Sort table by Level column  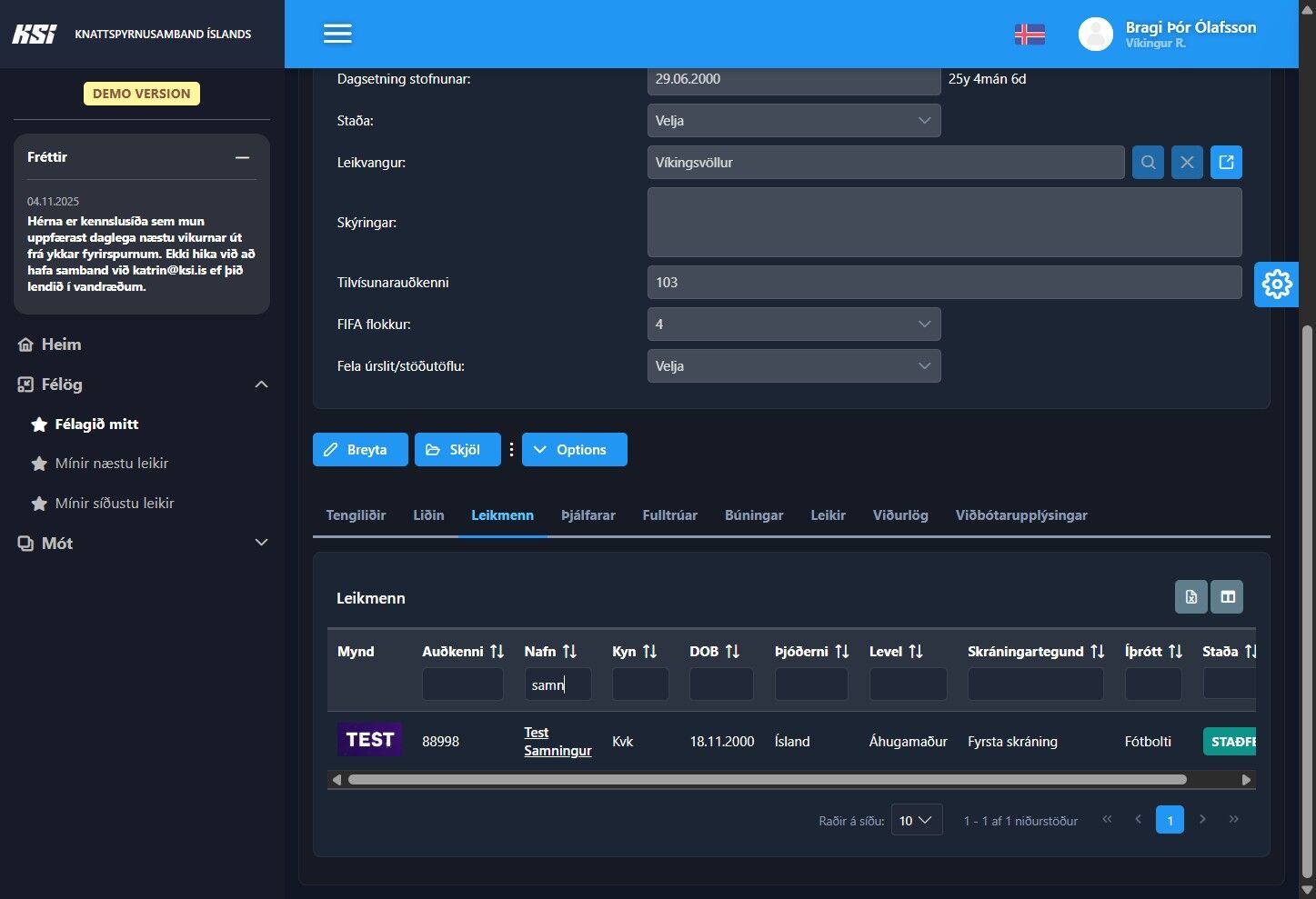point(916,651)
